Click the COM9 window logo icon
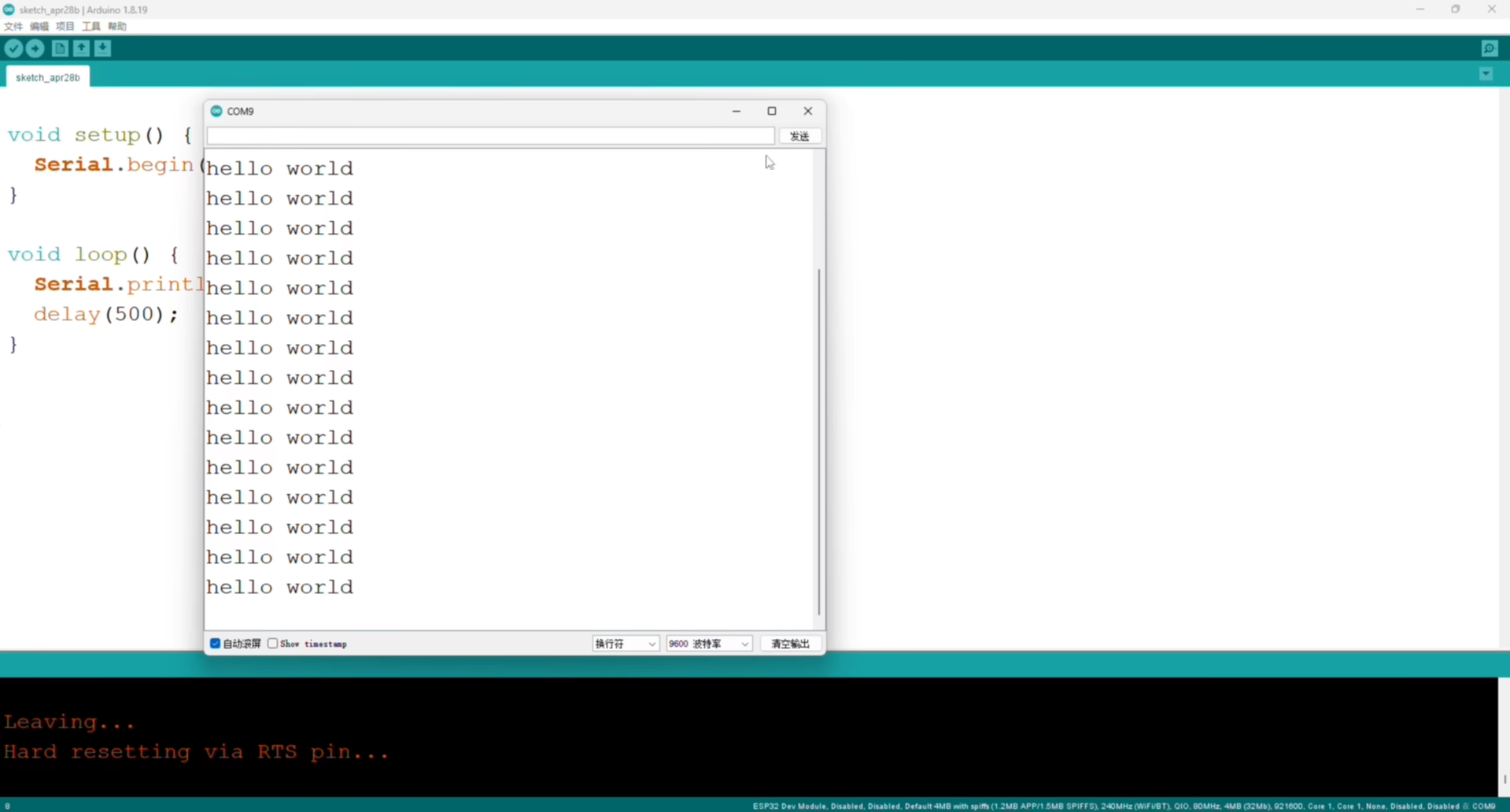This screenshot has width=1510, height=812. tap(216, 111)
